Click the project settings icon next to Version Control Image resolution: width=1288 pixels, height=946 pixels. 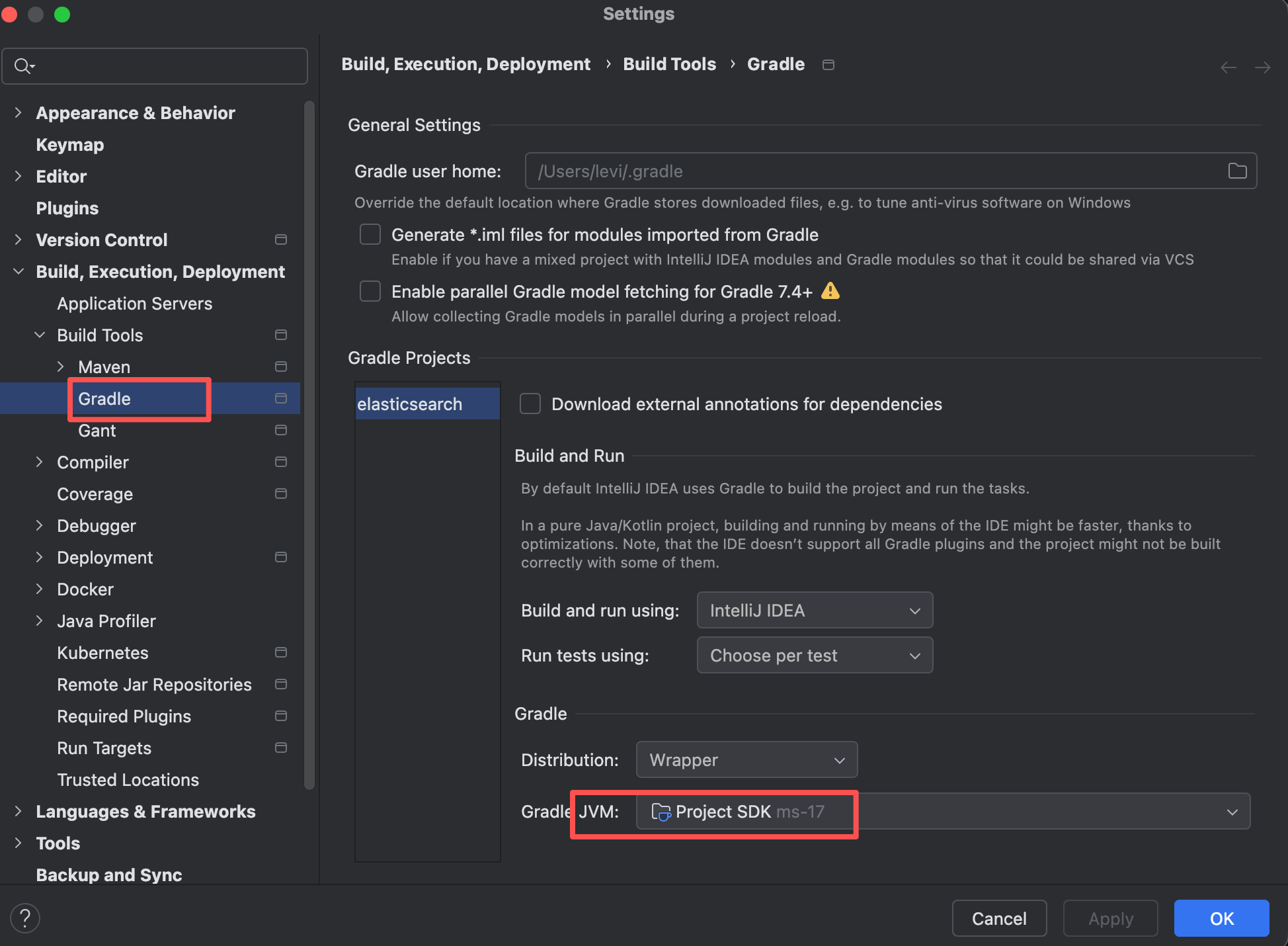coord(281,239)
